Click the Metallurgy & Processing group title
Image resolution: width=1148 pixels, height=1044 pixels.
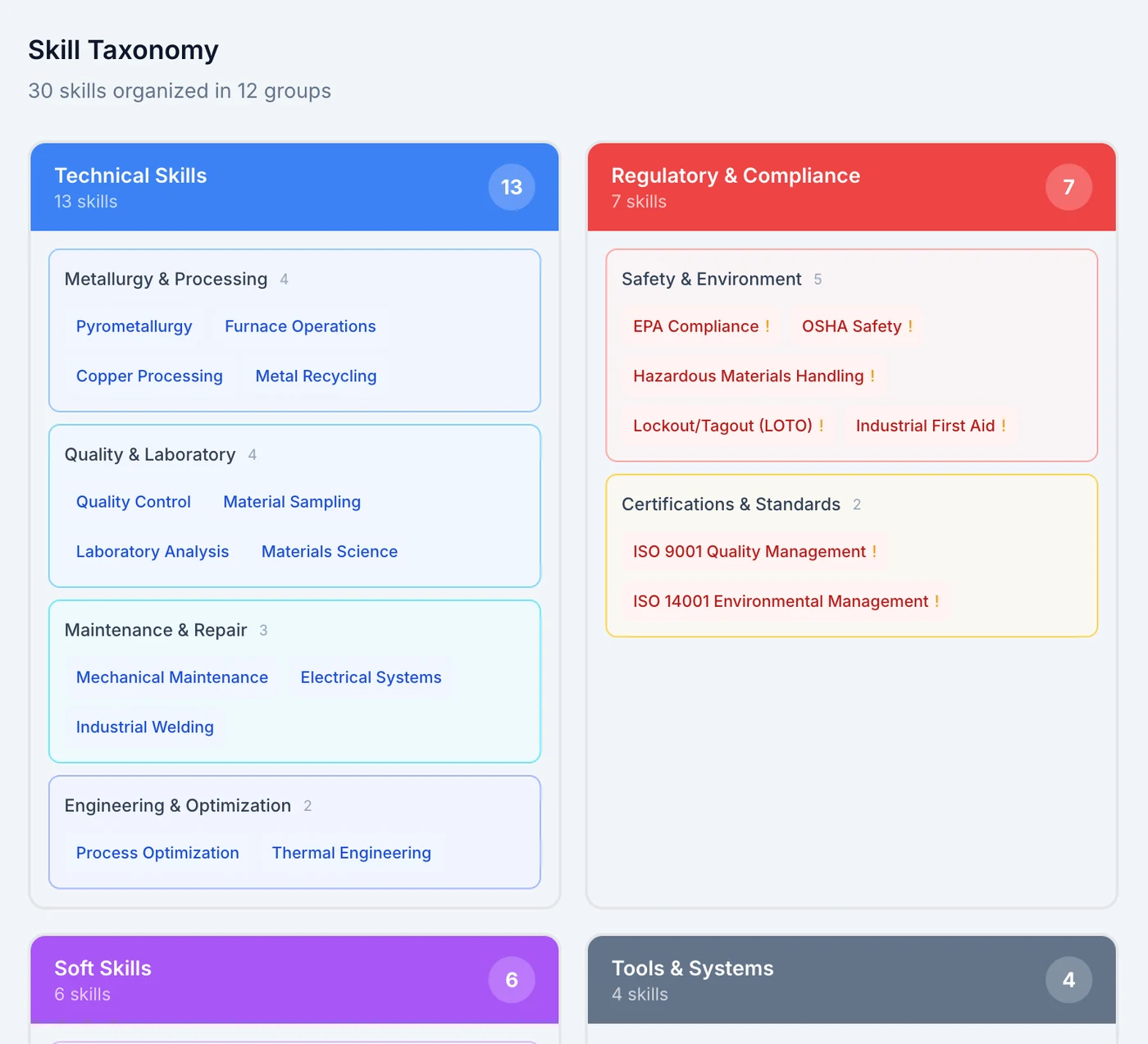[x=166, y=280]
